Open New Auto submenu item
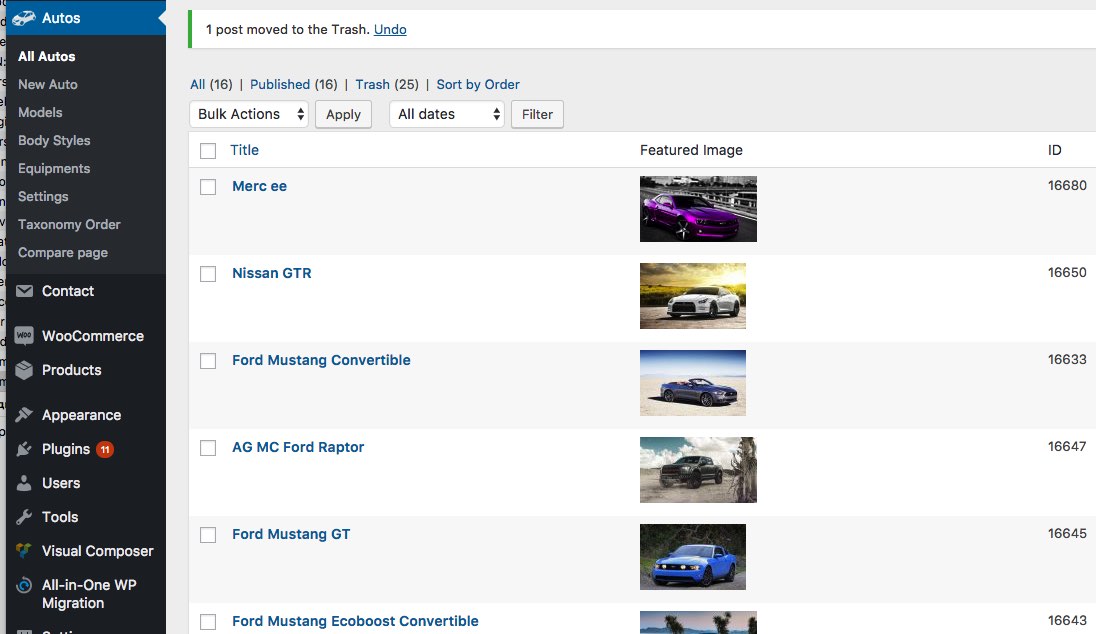 point(48,85)
